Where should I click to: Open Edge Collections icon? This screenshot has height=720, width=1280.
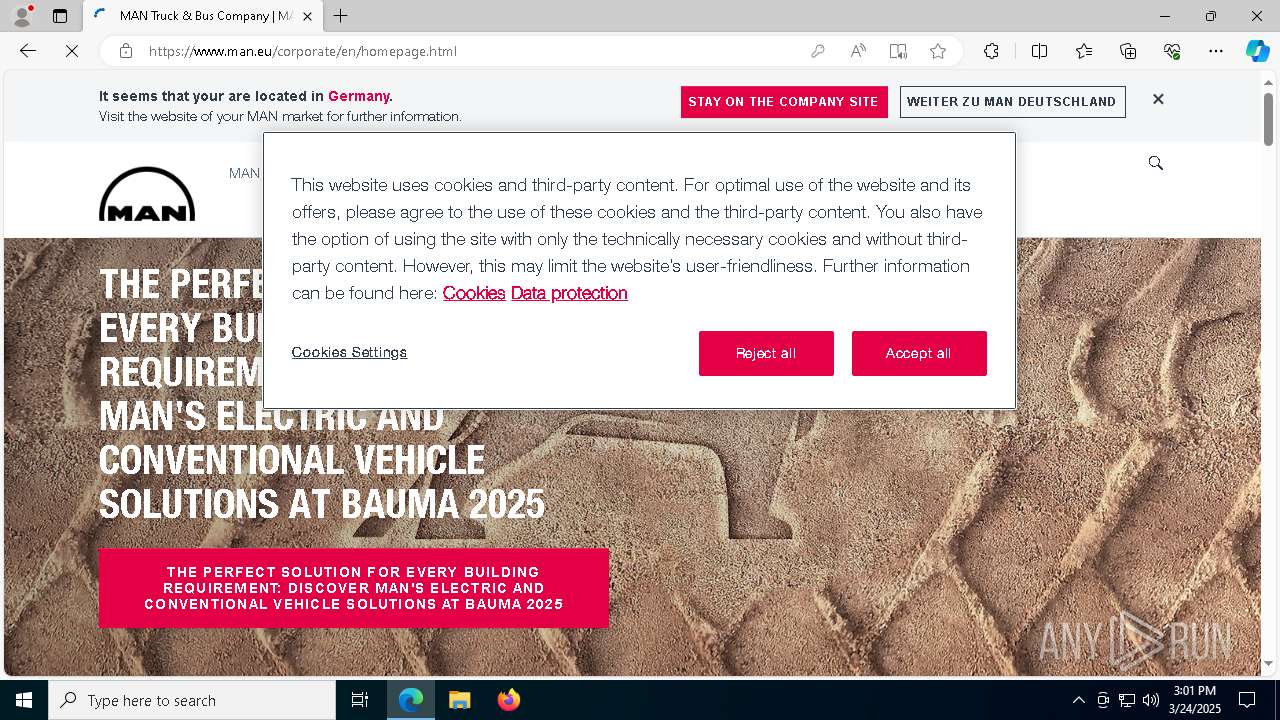coord(1128,51)
